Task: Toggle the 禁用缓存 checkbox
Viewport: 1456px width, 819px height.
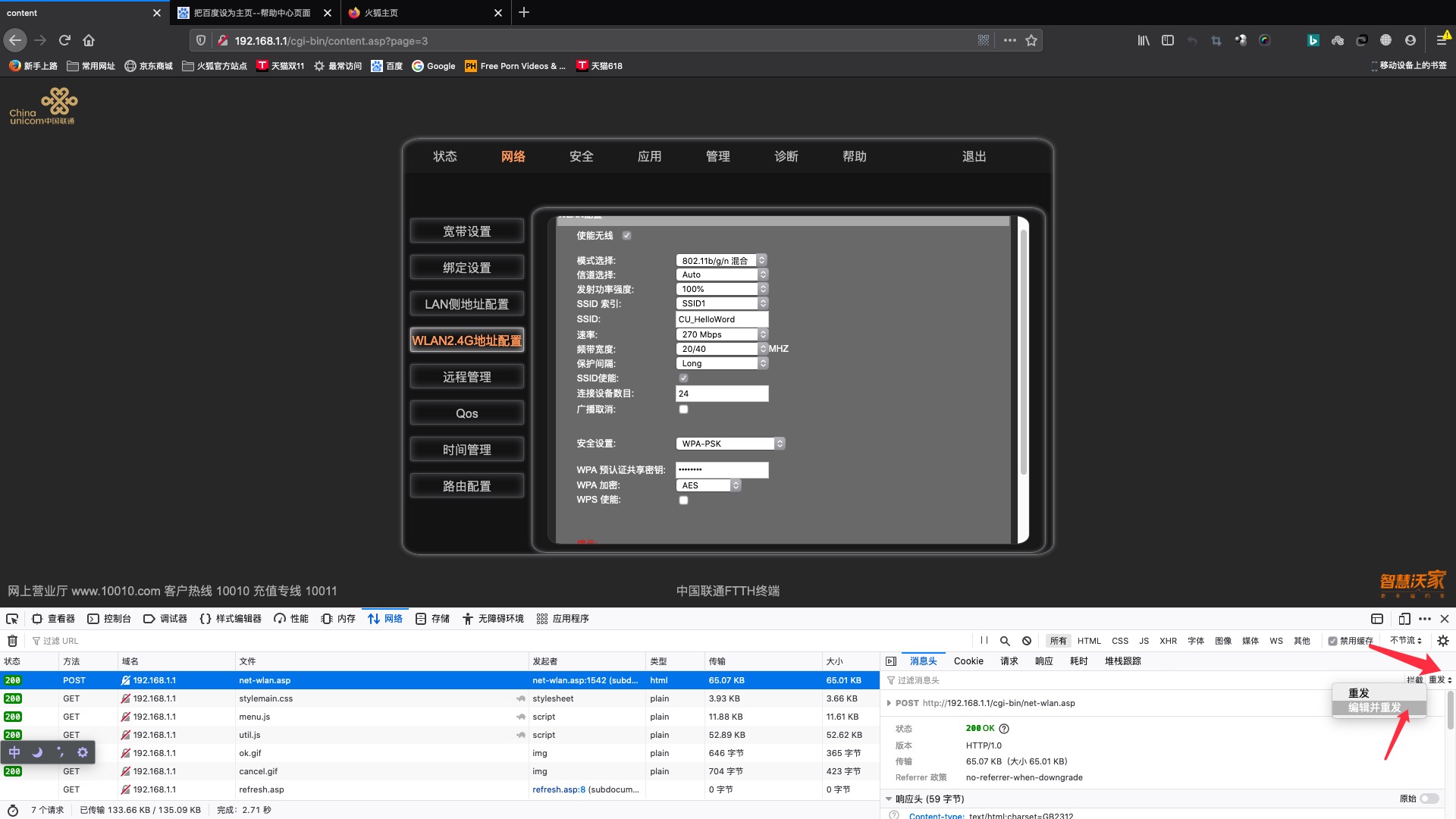Action: (x=1332, y=641)
